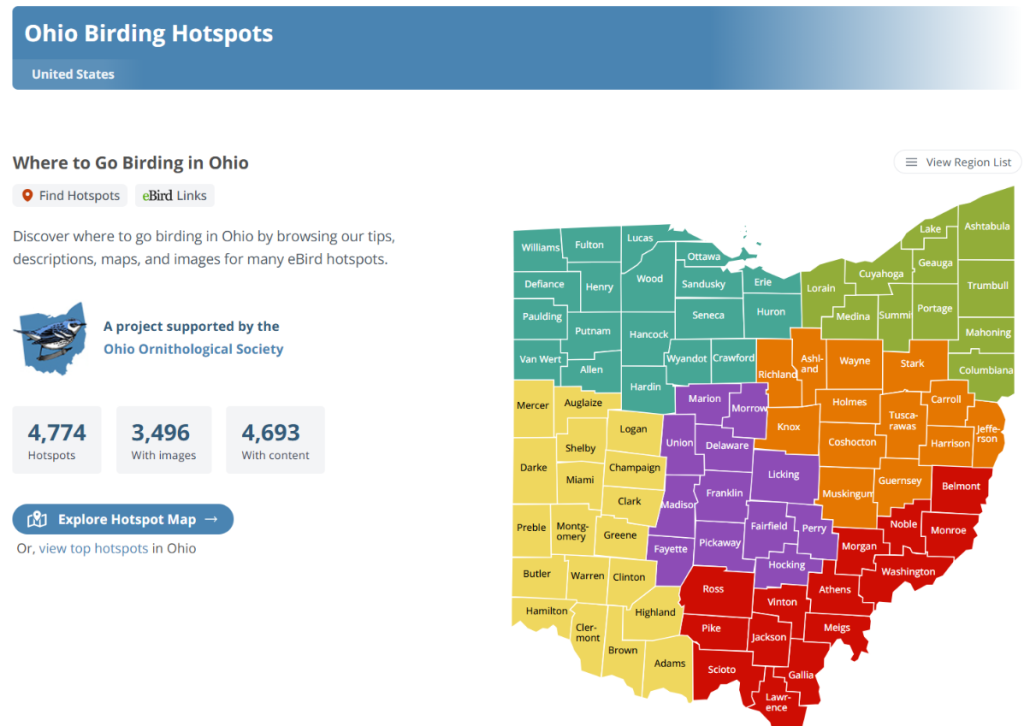The height and width of the screenshot is (726, 1024).
Task: Select Stark county in the orange region
Action: [913, 364]
